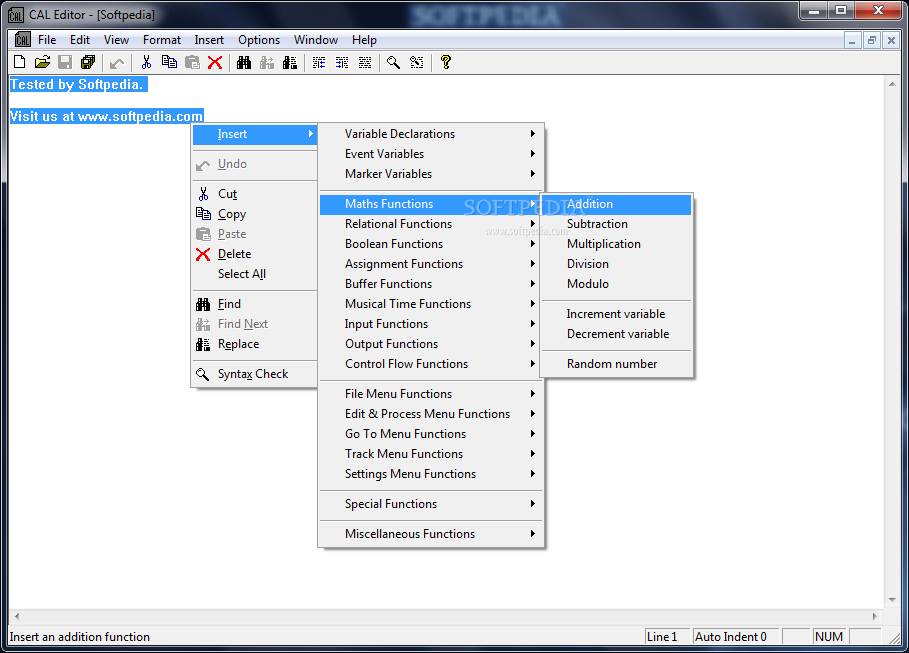909x653 pixels.
Task: Click the greyed Find Next toolbar icon
Action: 267,62
